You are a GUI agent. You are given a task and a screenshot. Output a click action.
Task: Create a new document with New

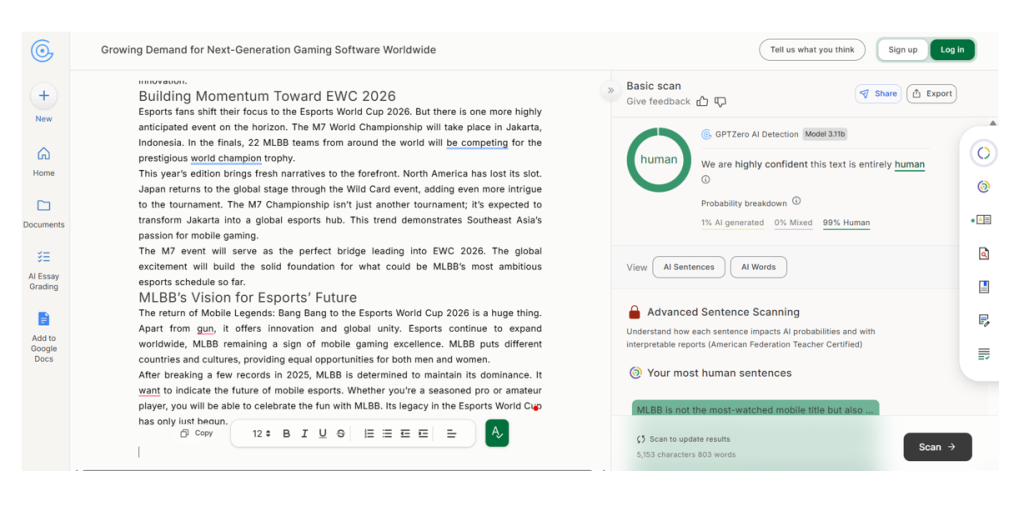click(x=44, y=97)
